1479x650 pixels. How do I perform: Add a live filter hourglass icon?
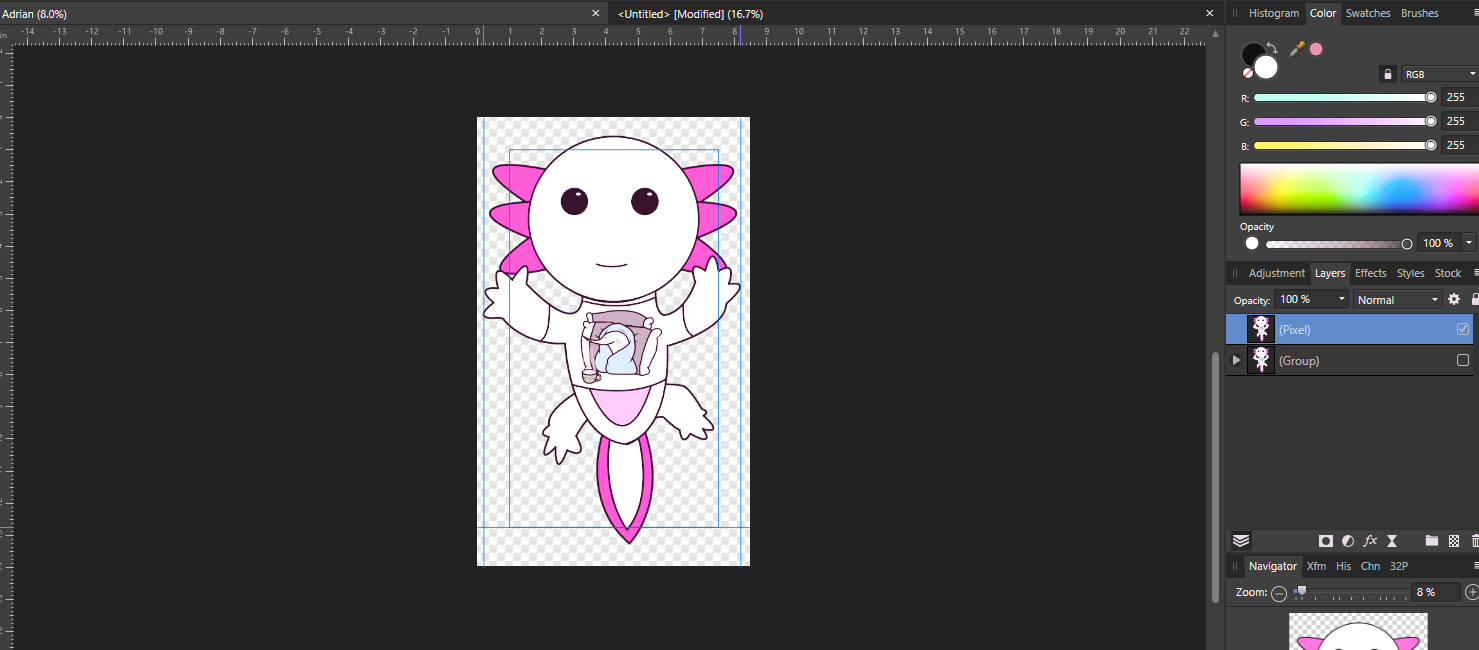tap(1391, 541)
